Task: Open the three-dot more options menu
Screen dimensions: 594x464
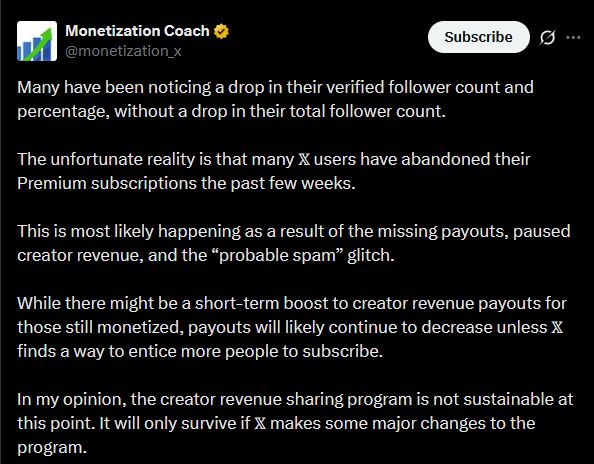Action: coord(573,37)
